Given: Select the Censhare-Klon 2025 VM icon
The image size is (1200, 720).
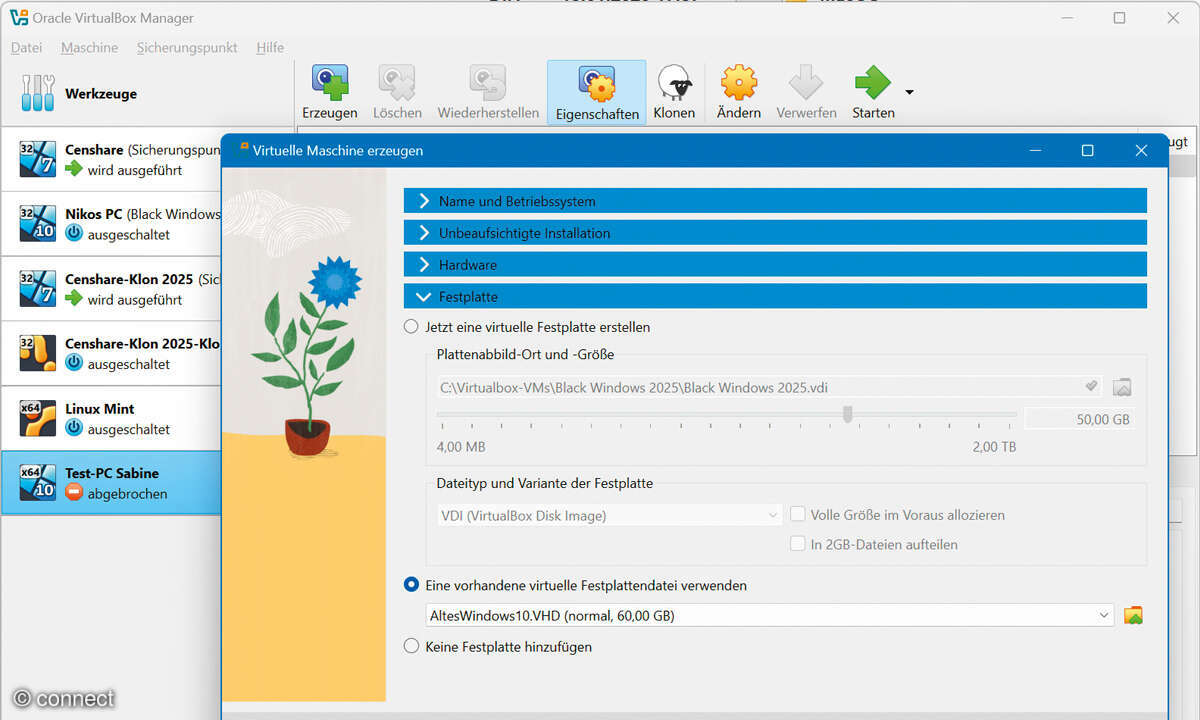Looking at the screenshot, I should click(38, 289).
